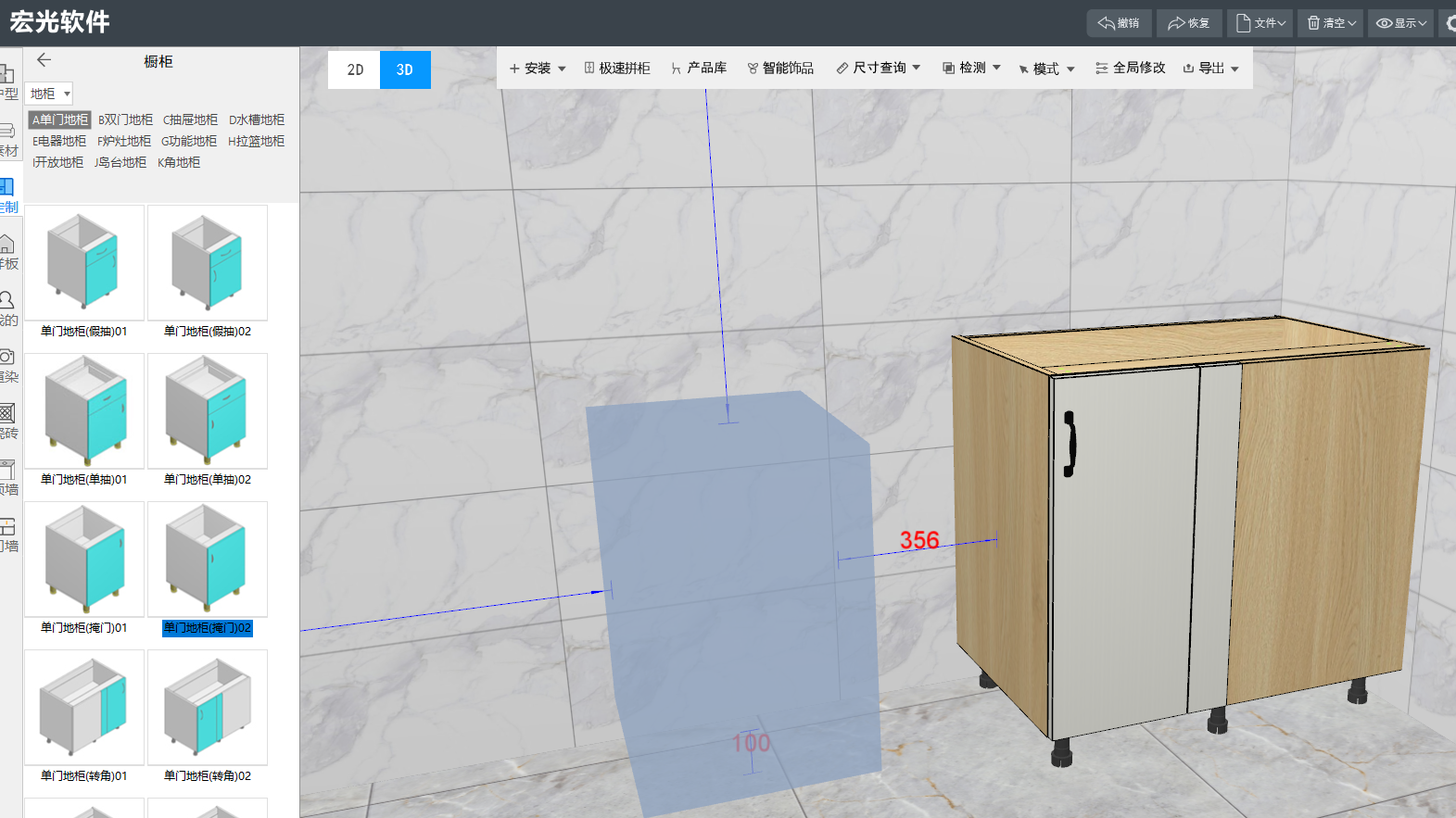Pick the 单门地柜(转角)02 thumbnail
Viewport: 1456px width, 818px height.
208,707
